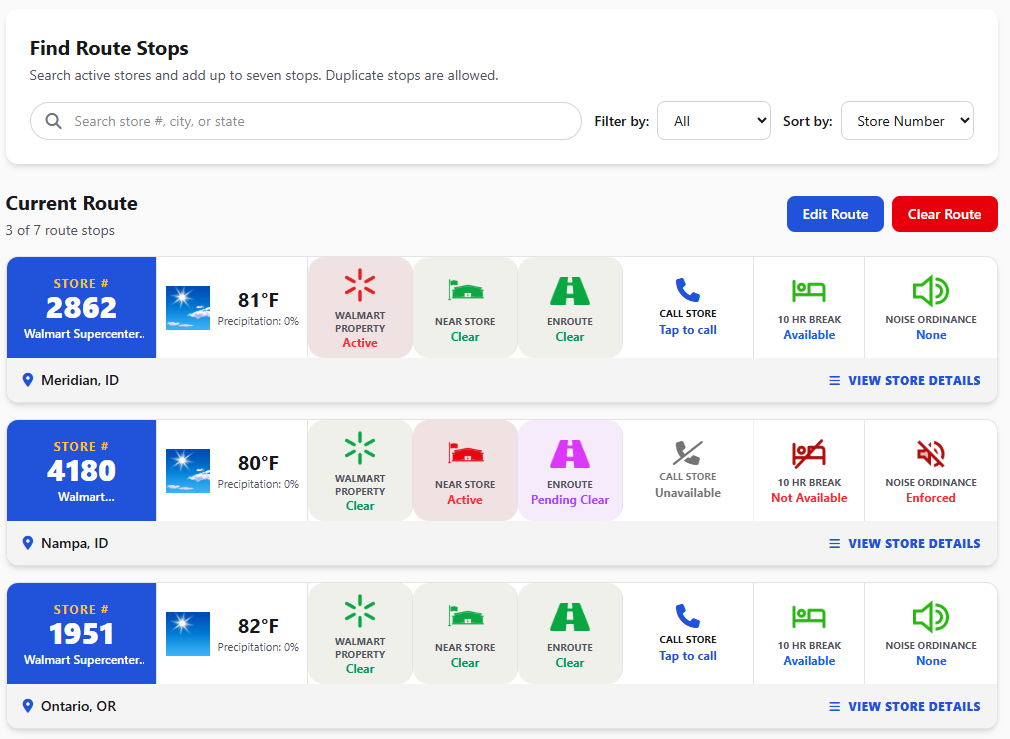Click the store search input field

coord(306,121)
